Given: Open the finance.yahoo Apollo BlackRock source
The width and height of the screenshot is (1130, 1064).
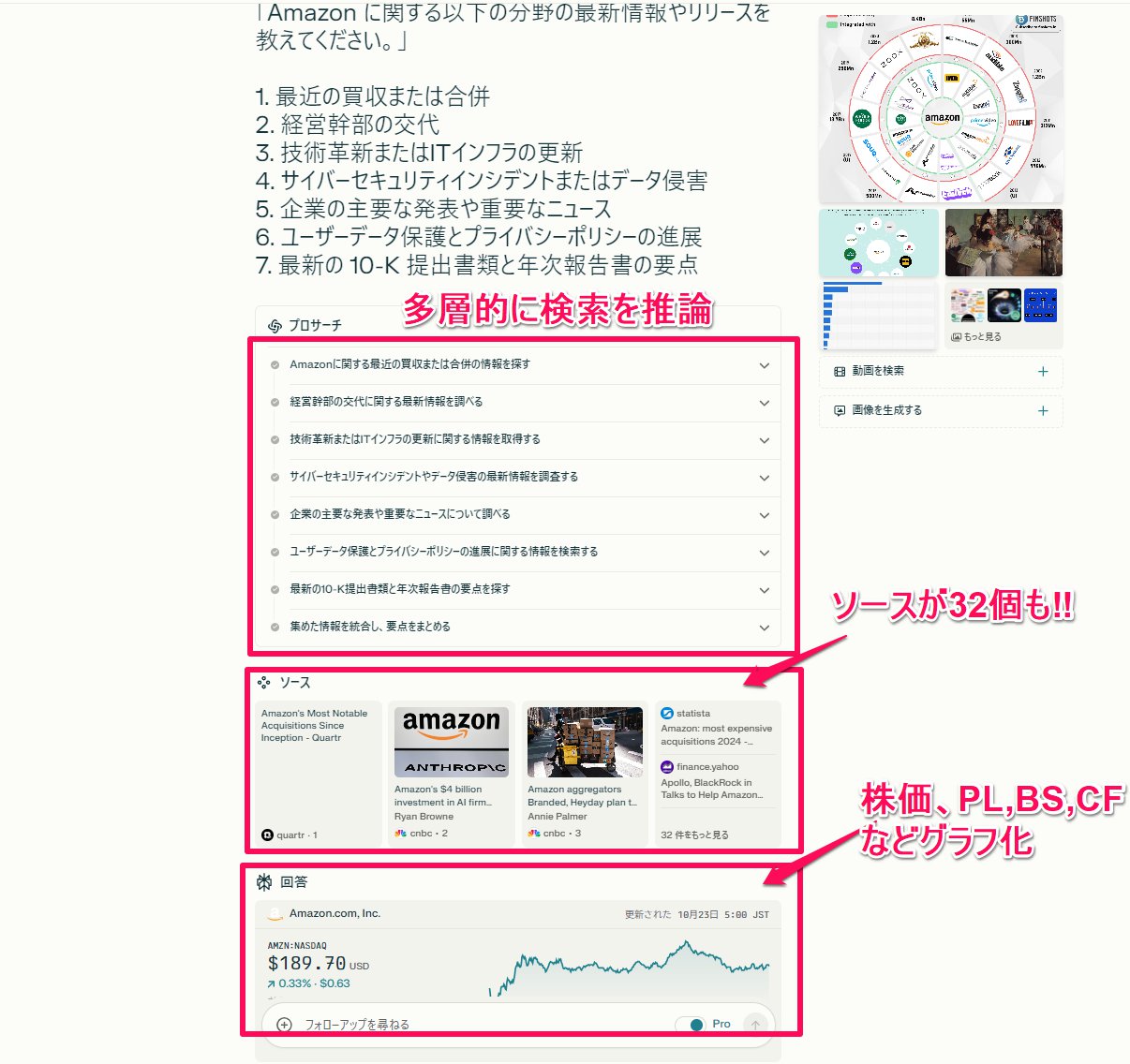Looking at the screenshot, I should pyautogui.click(x=717, y=780).
